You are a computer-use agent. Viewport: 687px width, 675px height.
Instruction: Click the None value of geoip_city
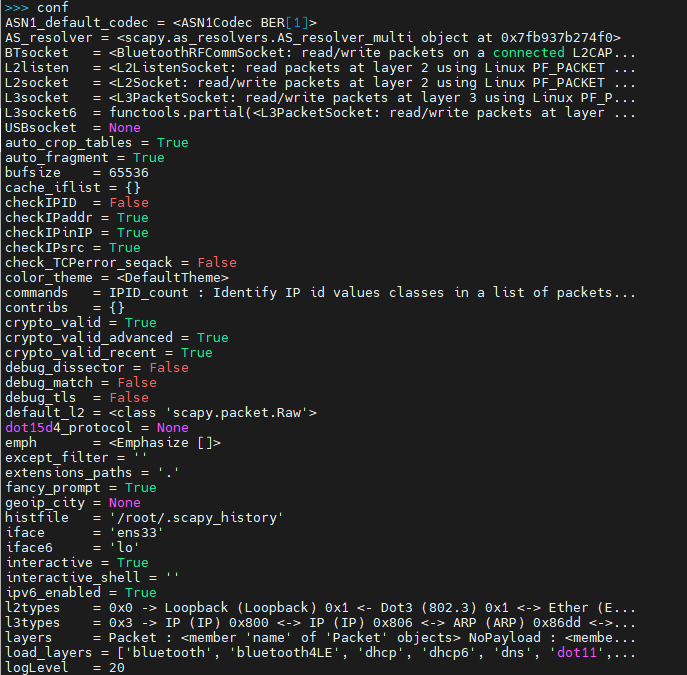[125, 503]
